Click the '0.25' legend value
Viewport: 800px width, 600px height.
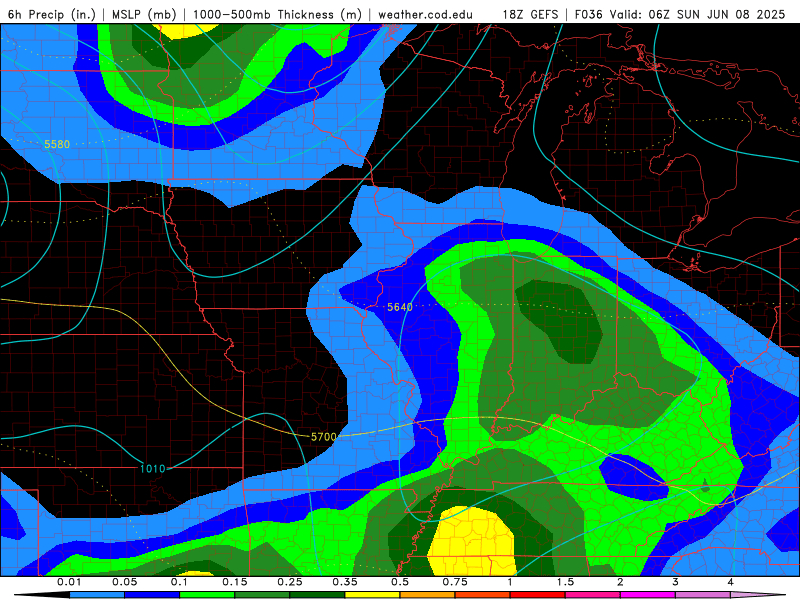coord(290,582)
